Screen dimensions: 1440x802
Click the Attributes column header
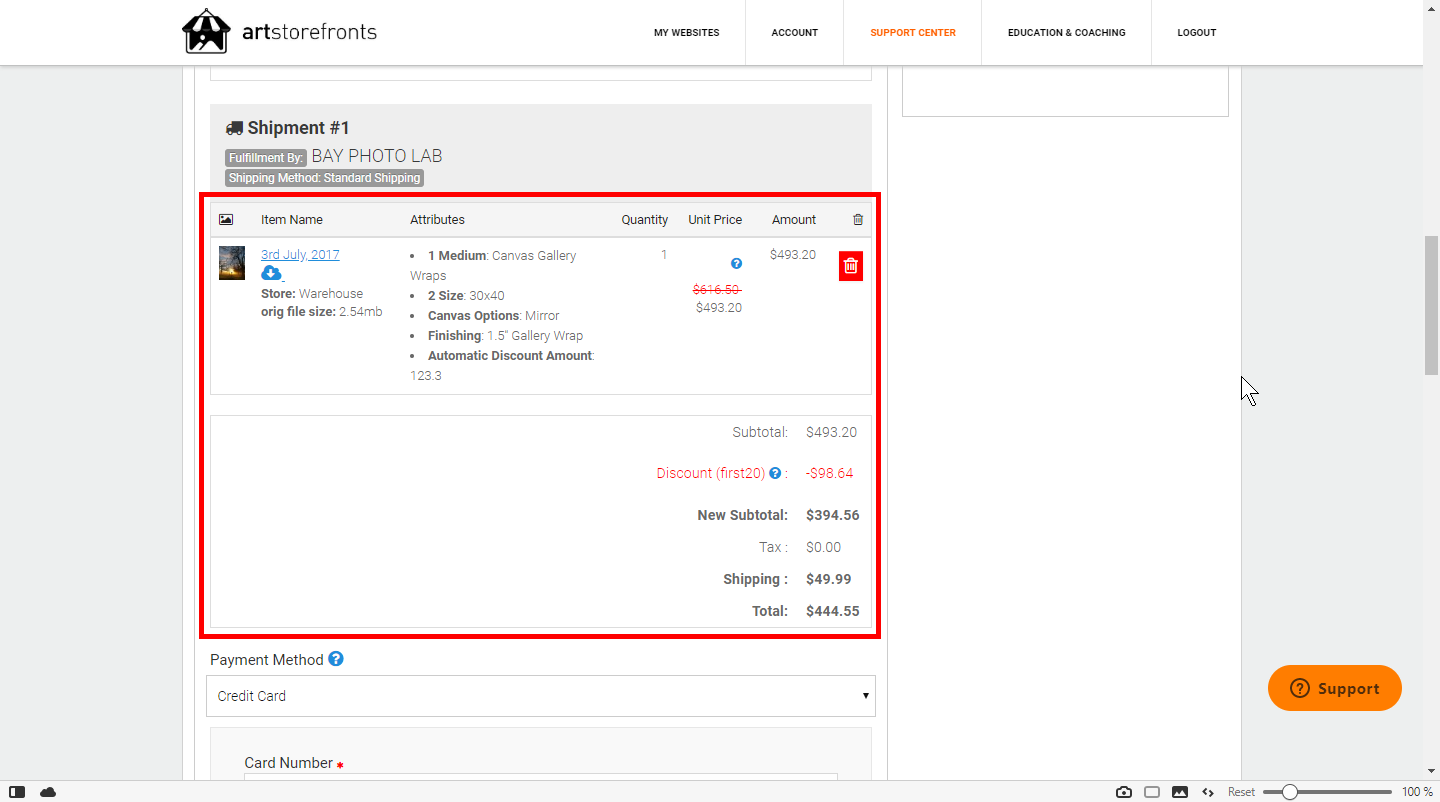pos(437,220)
